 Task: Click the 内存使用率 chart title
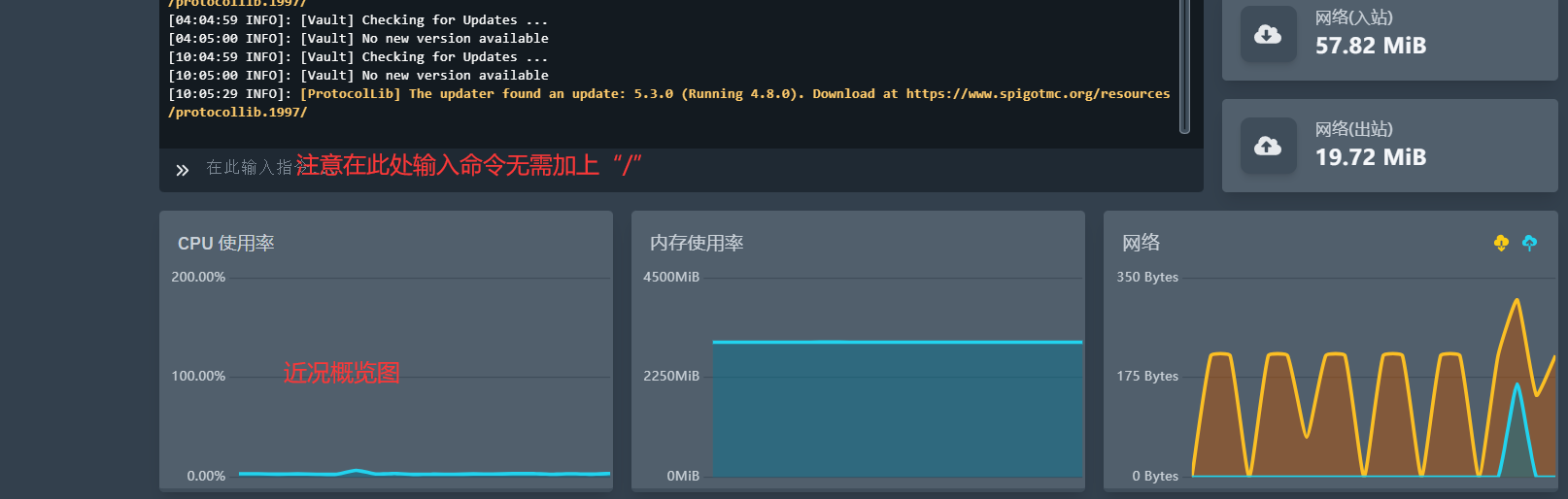(697, 244)
